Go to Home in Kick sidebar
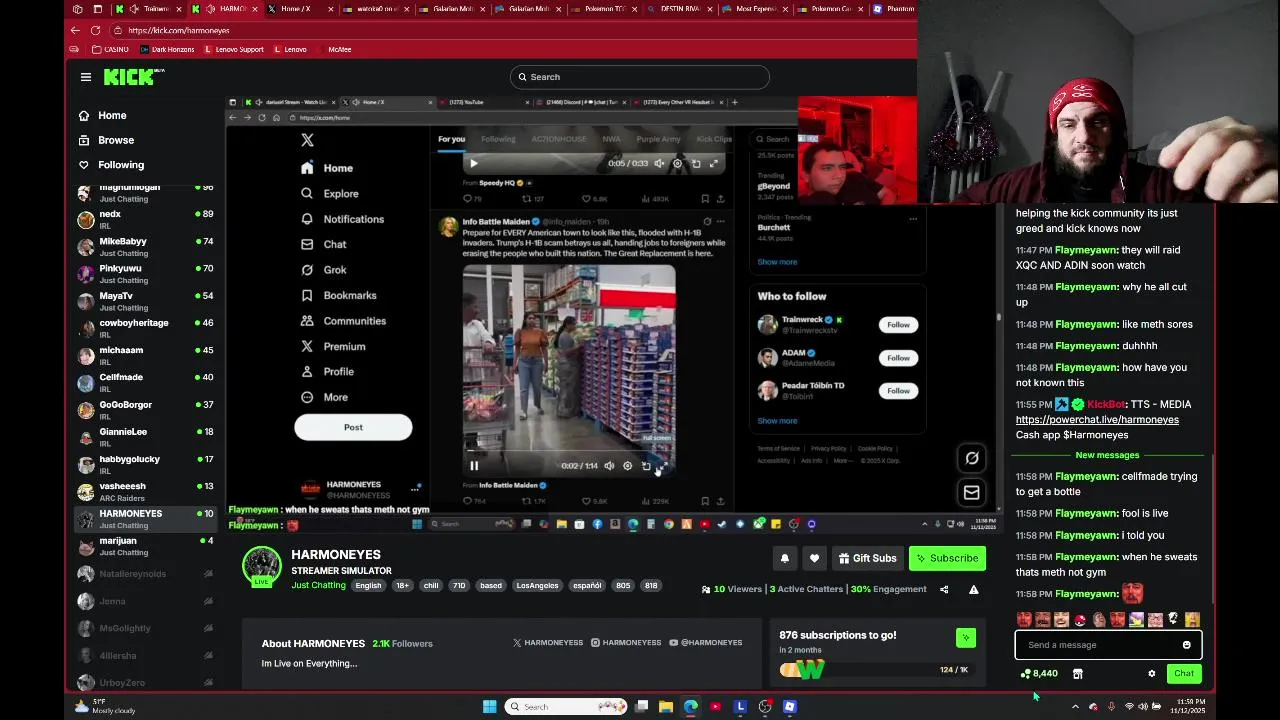Image resolution: width=1280 pixels, height=720 pixels. point(112,115)
